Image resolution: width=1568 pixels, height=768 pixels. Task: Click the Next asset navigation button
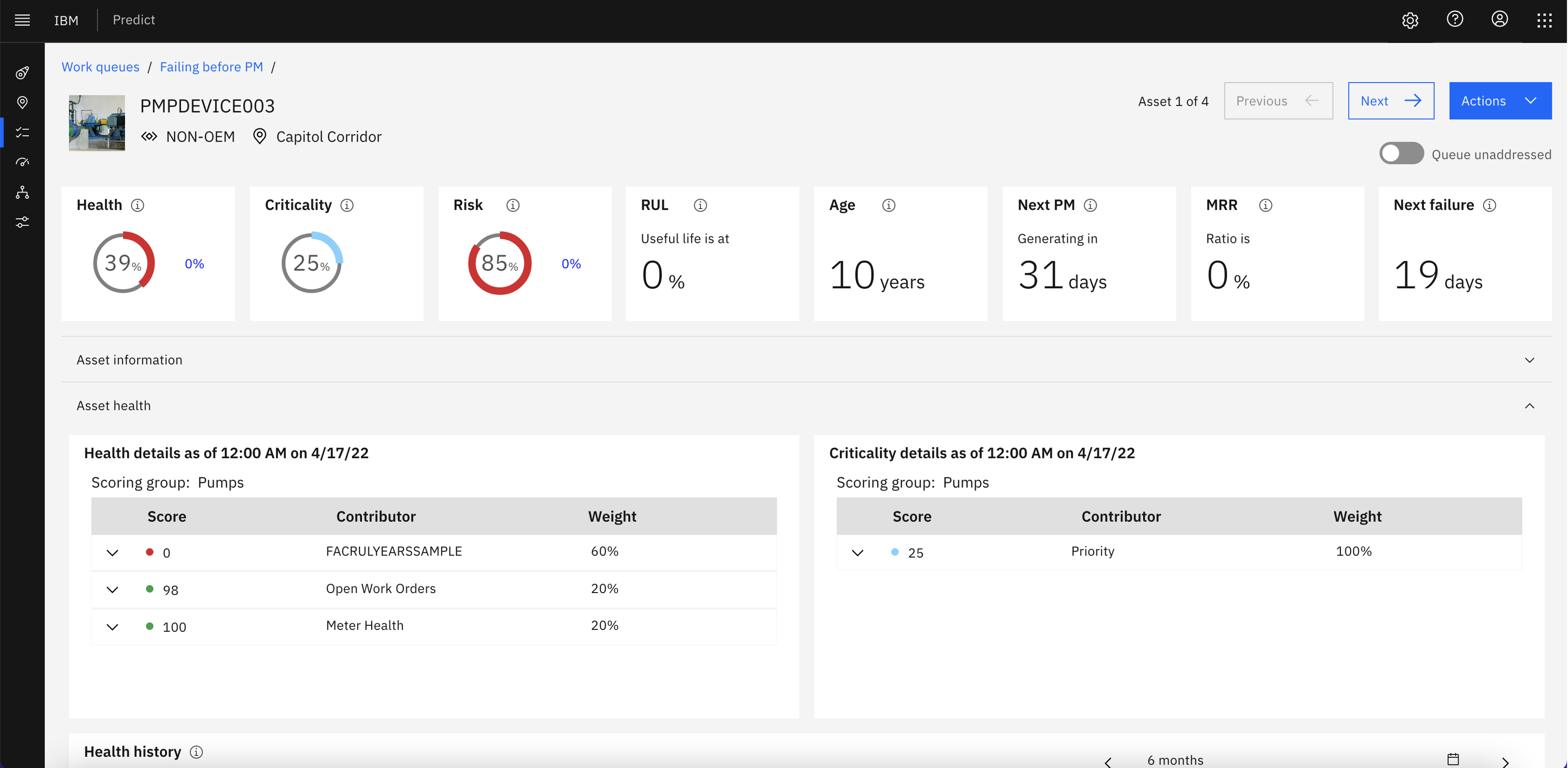[x=1390, y=100]
